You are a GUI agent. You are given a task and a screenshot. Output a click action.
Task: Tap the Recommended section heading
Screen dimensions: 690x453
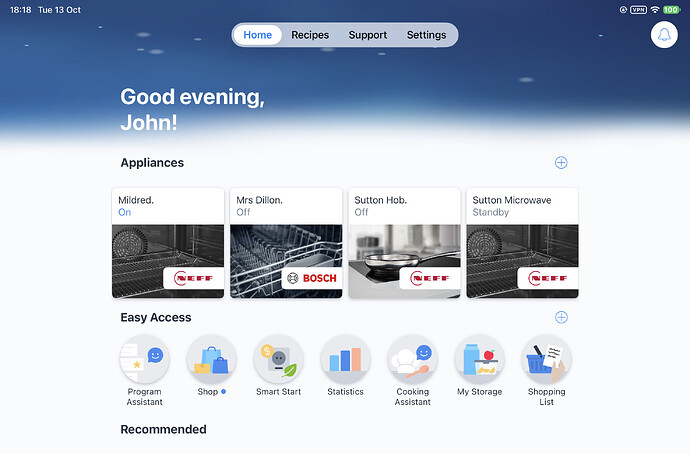coord(163,429)
